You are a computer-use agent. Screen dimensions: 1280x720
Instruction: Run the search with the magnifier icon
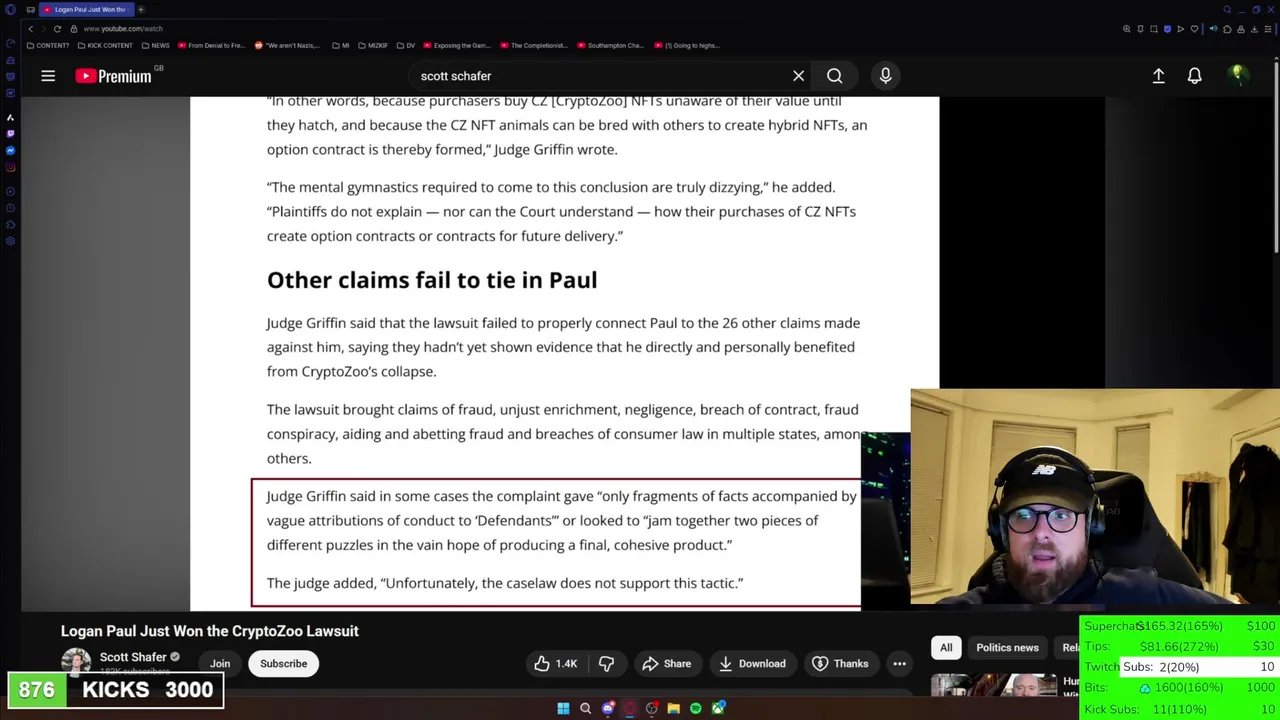click(x=834, y=76)
